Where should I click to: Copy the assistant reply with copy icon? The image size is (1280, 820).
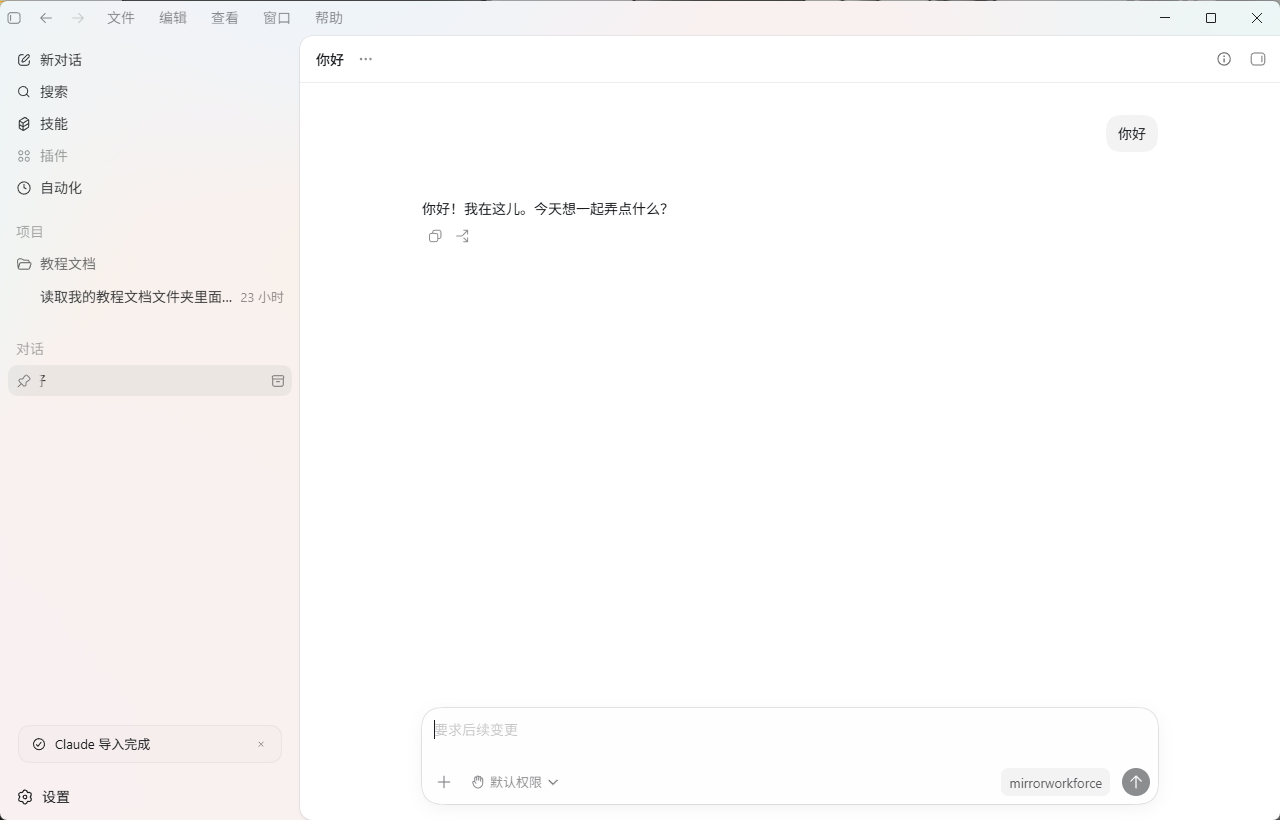point(435,236)
